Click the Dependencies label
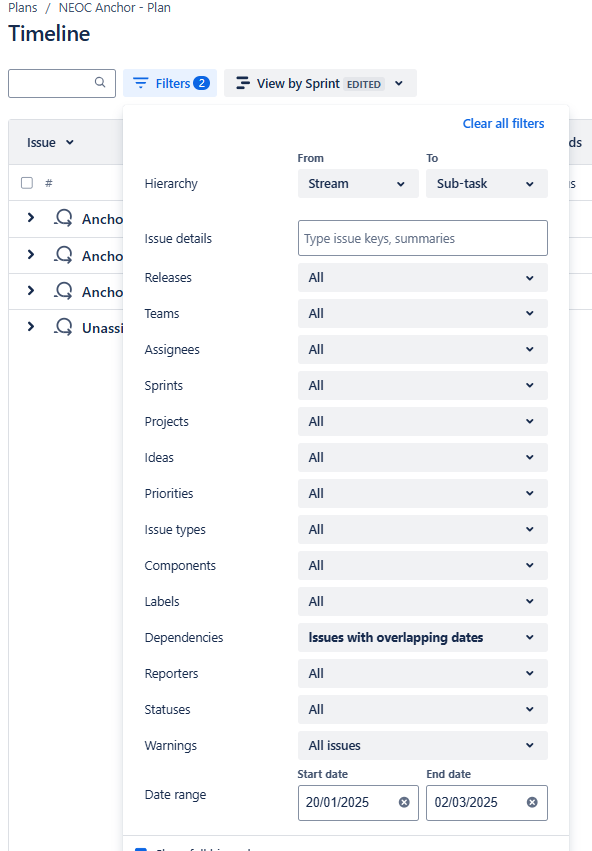Screen dimensions: 592x851 tap(183, 638)
